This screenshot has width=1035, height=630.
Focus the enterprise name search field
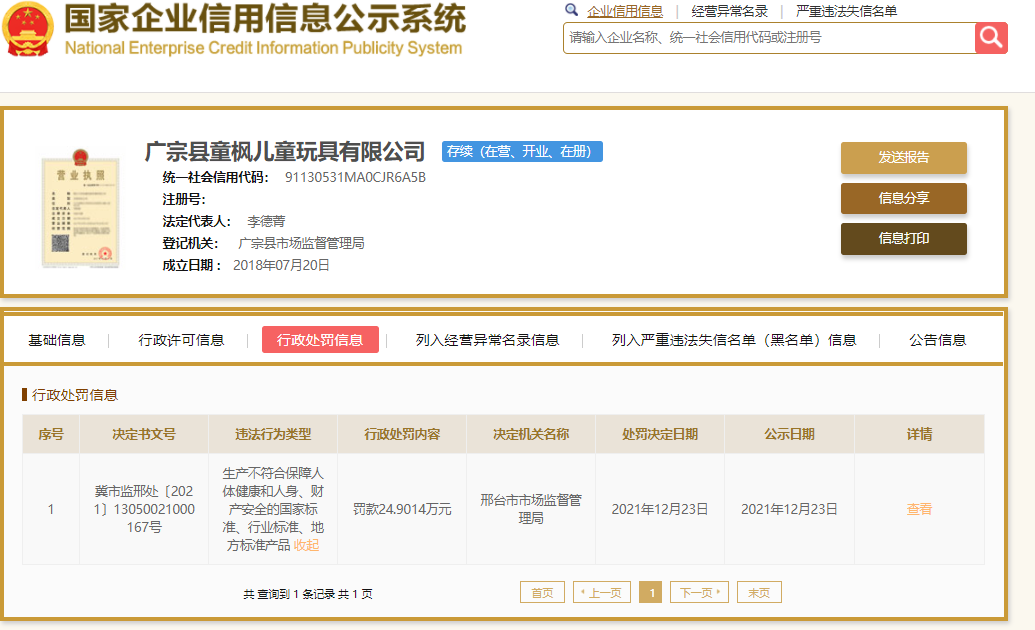point(769,38)
